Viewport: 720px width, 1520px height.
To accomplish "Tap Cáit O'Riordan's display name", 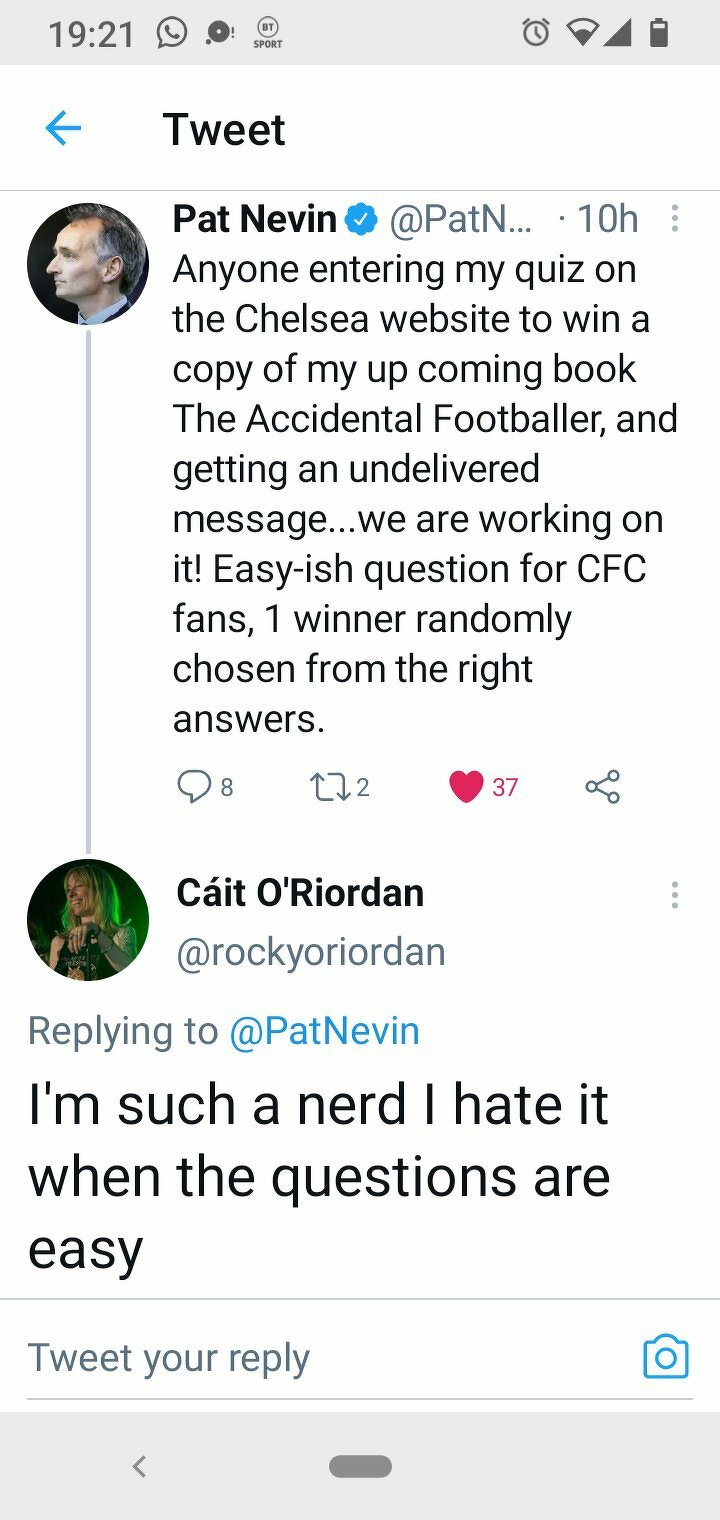I will 300,893.
